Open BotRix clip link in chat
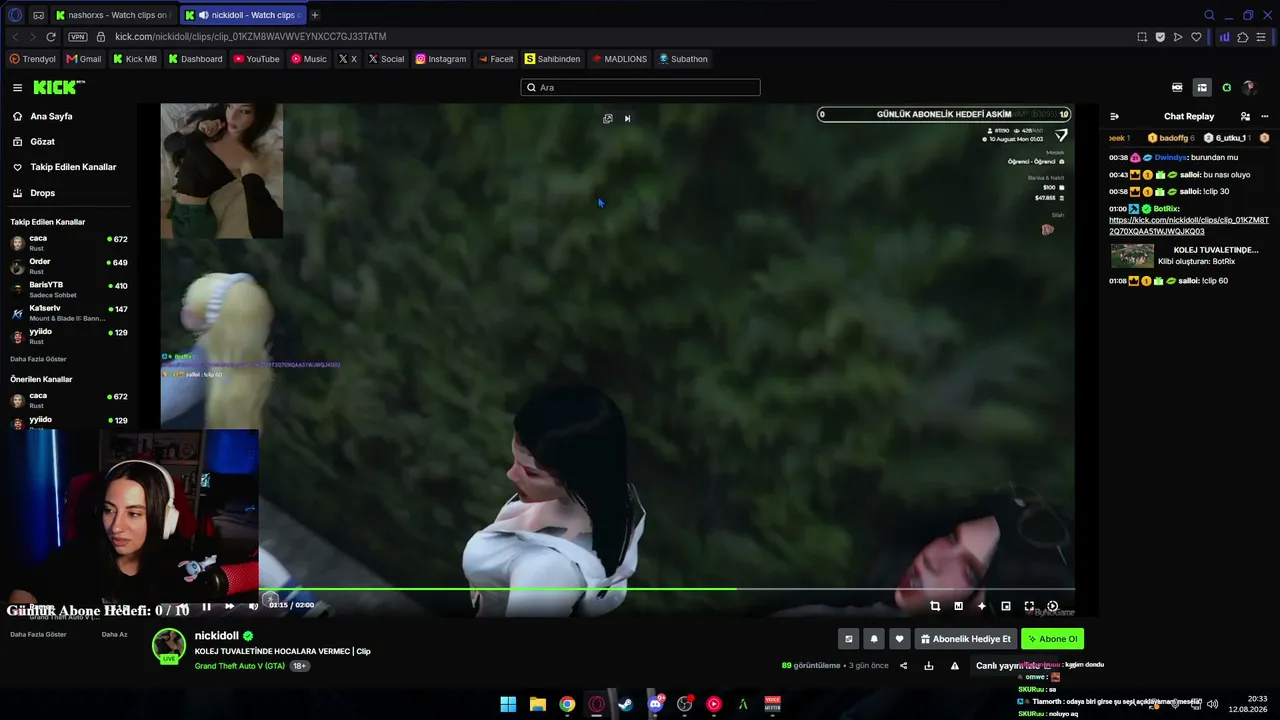This screenshot has width=1280, height=720. point(1189,226)
